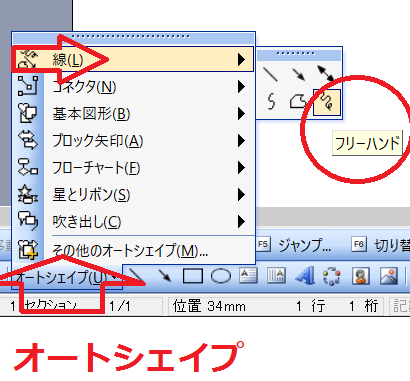Insert a horizontal text box
This screenshot has height=381, width=410.
pyautogui.click(x=248, y=276)
